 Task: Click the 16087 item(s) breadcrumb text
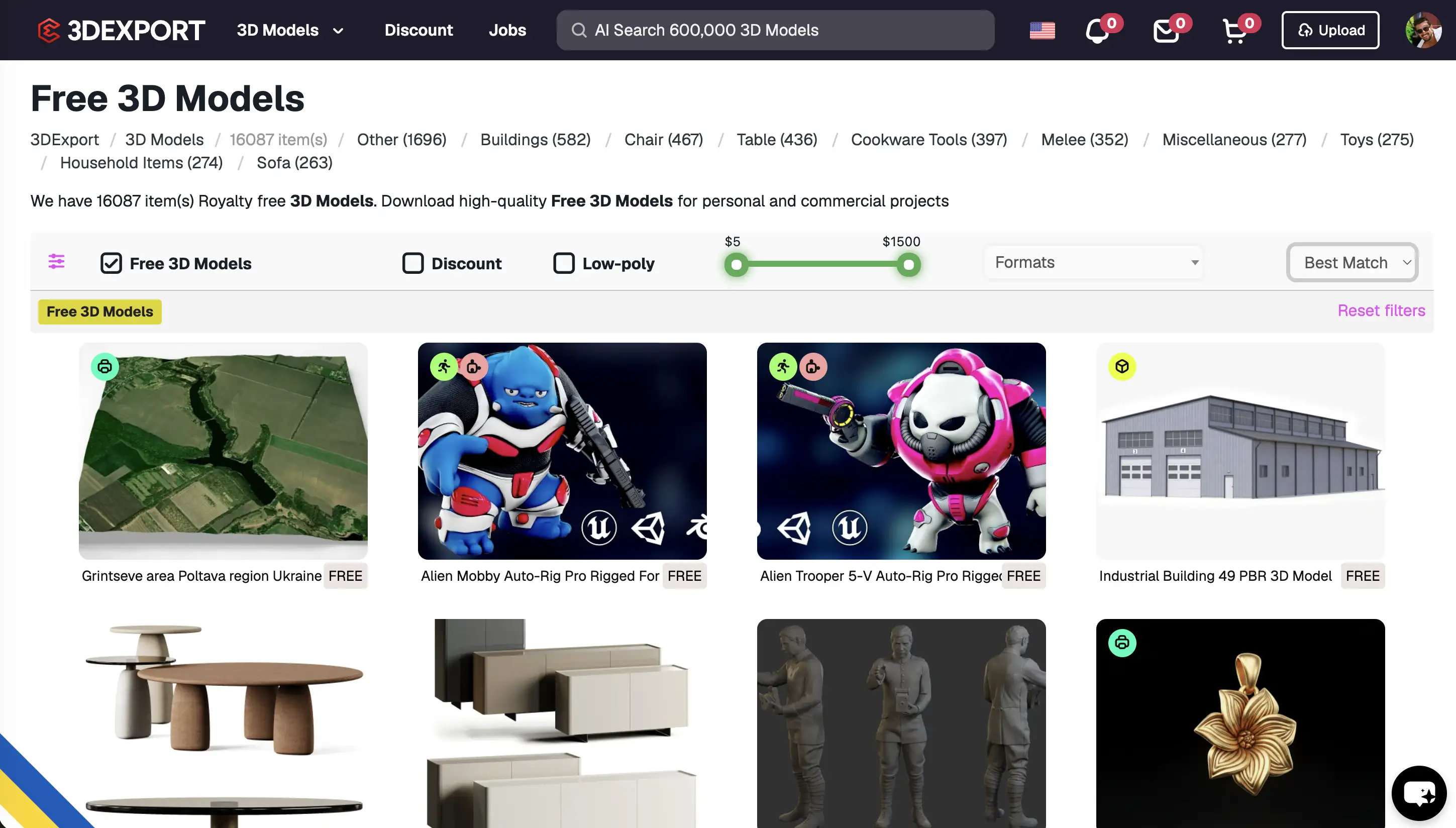278,139
